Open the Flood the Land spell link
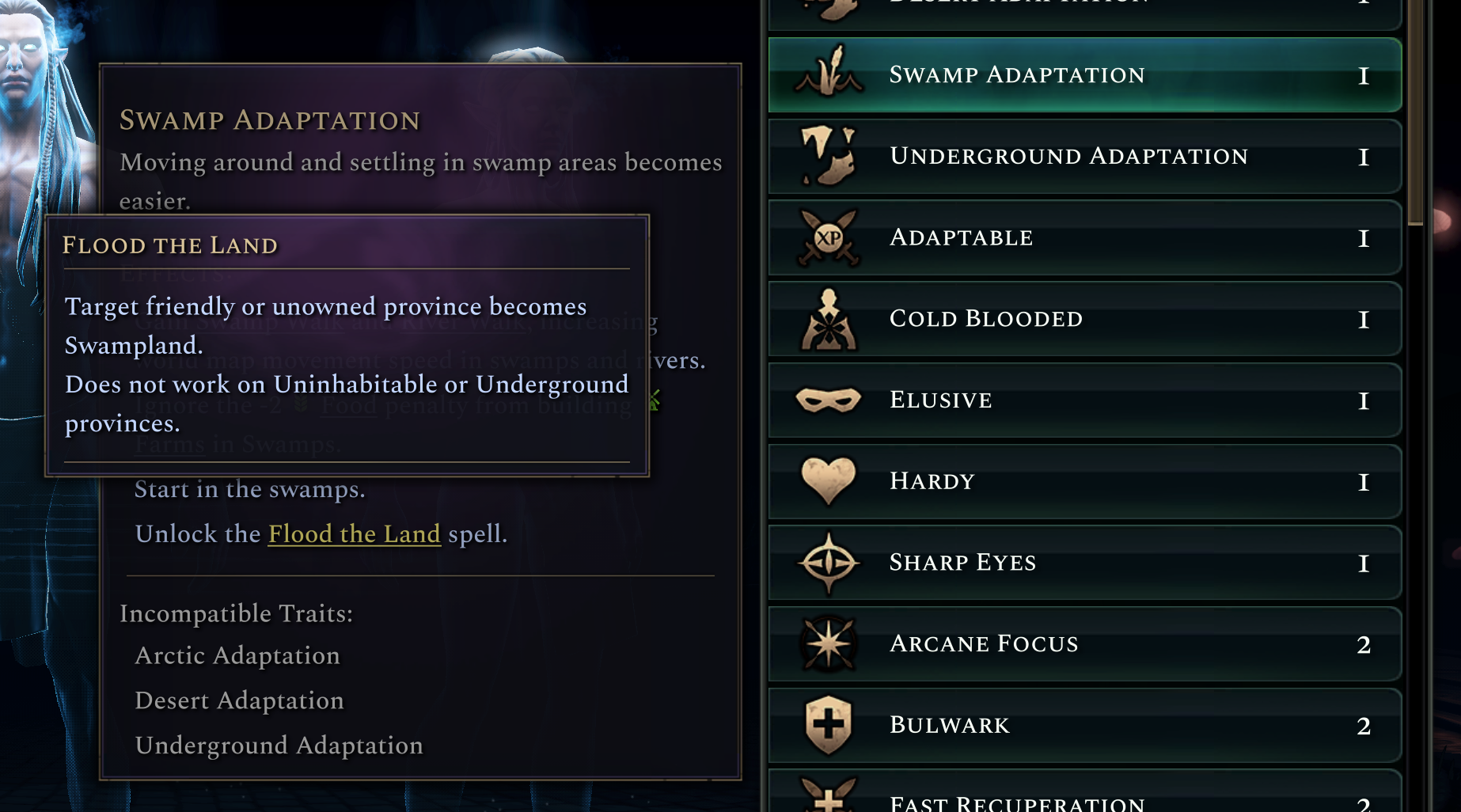This screenshot has width=1461, height=812. 354,534
